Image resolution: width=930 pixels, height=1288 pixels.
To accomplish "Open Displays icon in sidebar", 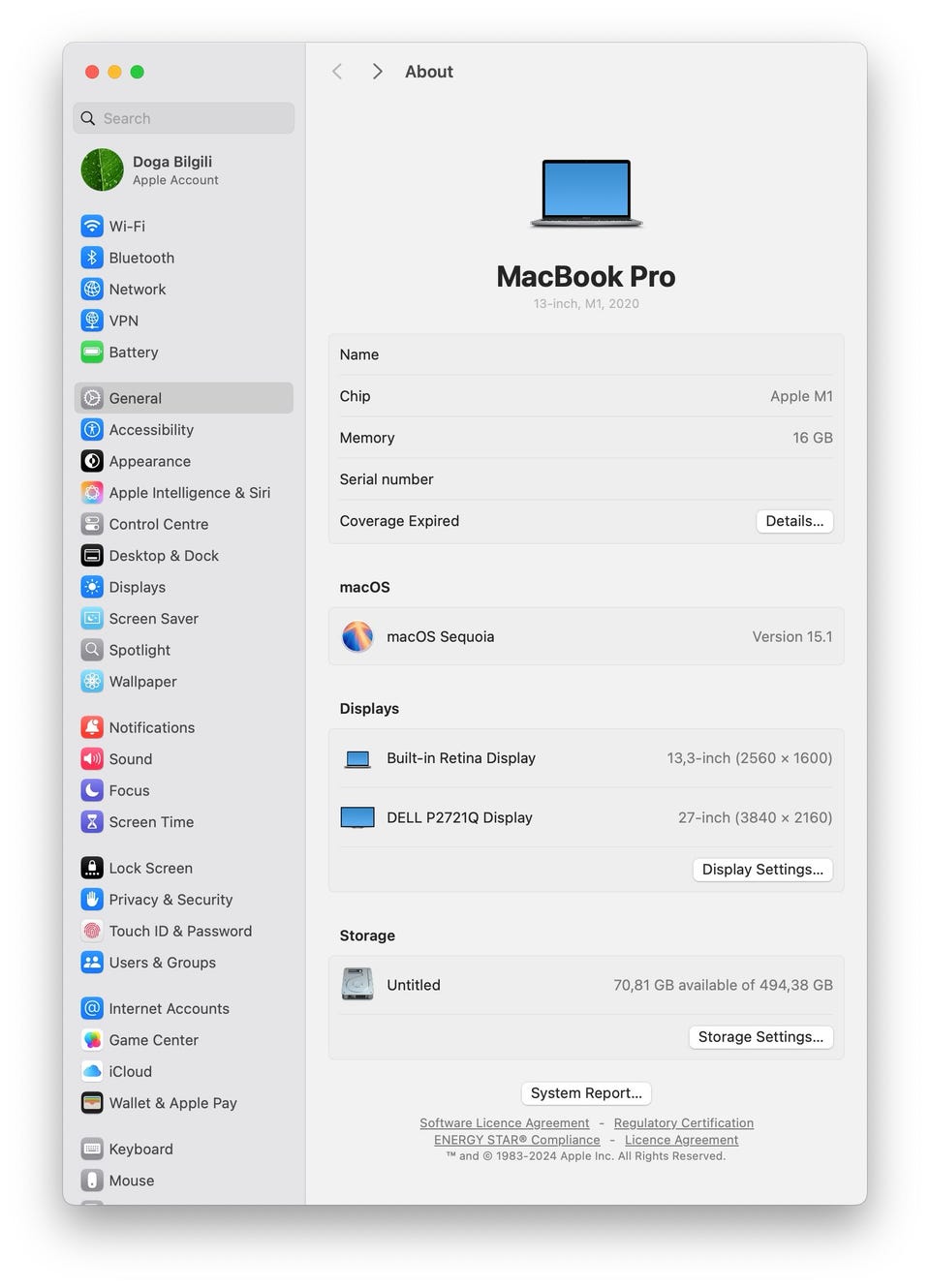I will 92,587.
